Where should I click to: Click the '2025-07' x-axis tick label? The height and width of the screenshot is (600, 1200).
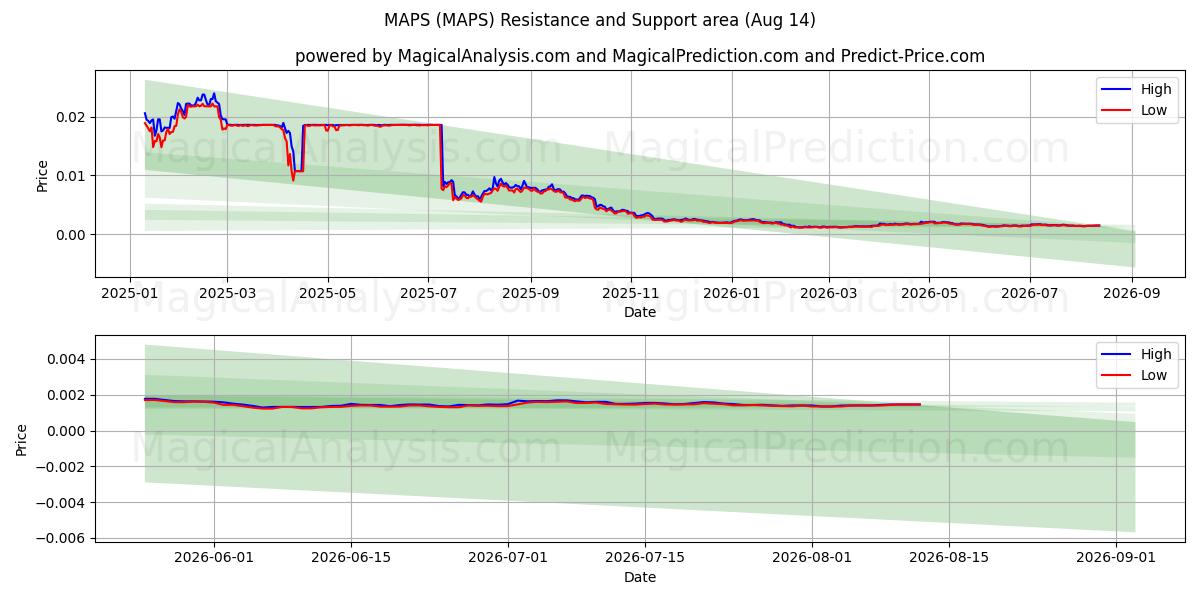pos(428,294)
